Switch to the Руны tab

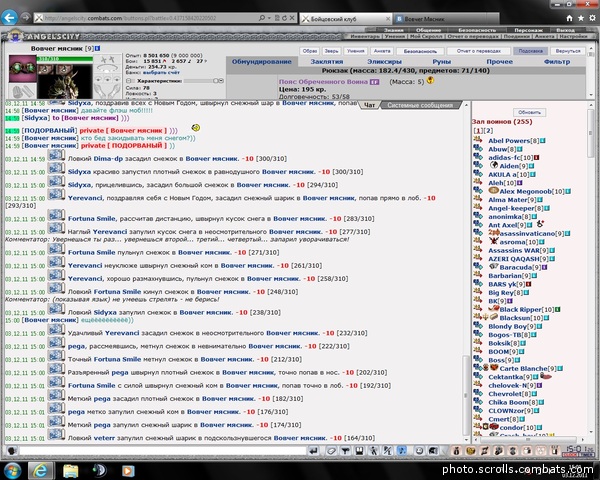pyautogui.click(x=441, y=62)
